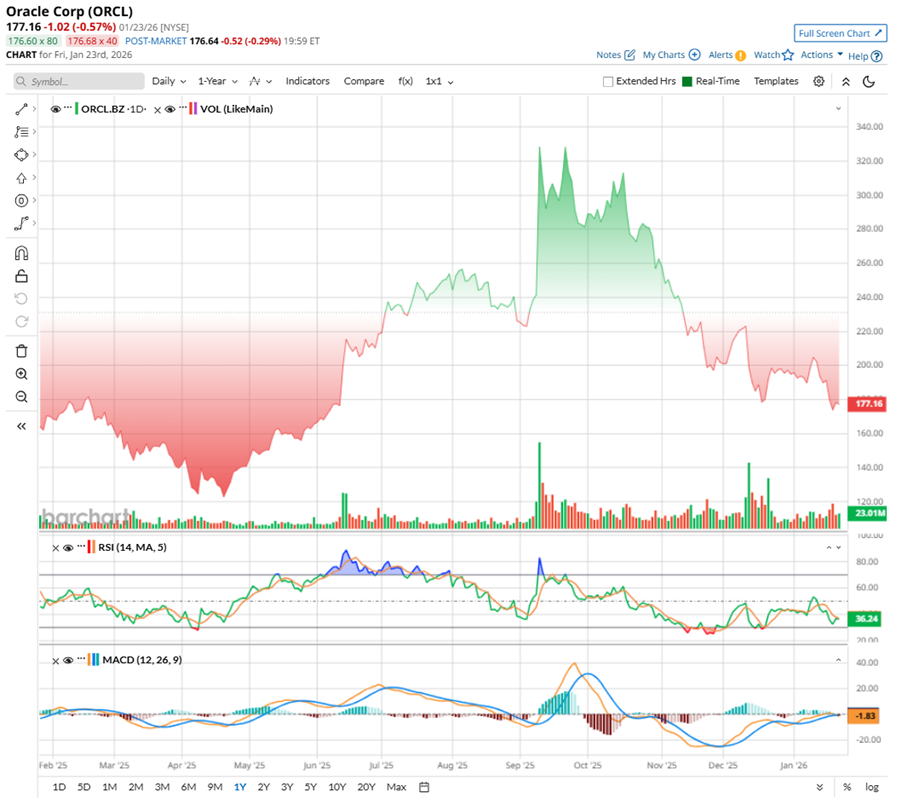Open Alerts for ORCL
The height and width of the screenshot is (804, 902).
(727, 55)
